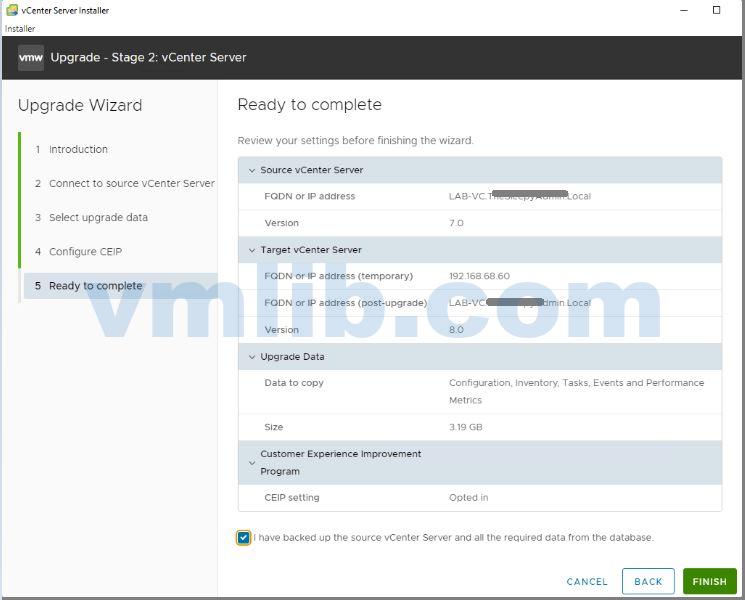Click the CEIP setting label
The height and width of the screenshot is (600, 745).
tap(292, 497)
